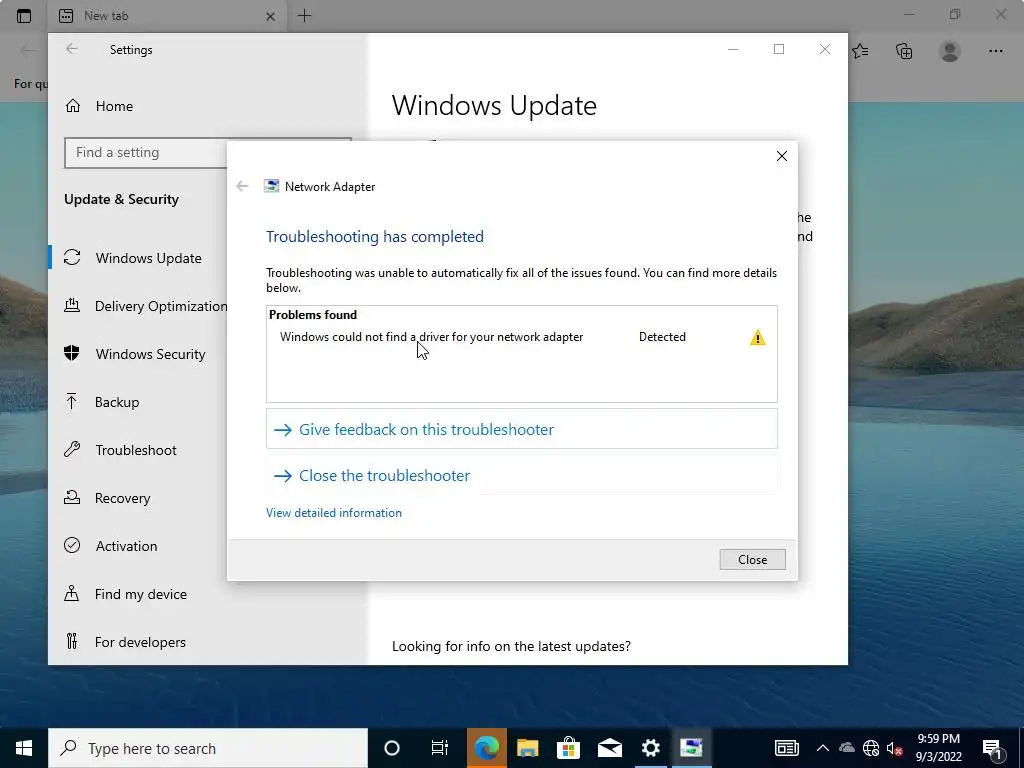The width and height of the screenshot is (1024, 768).
Task: Open Edge Collections icon
Action: (904, 51)
